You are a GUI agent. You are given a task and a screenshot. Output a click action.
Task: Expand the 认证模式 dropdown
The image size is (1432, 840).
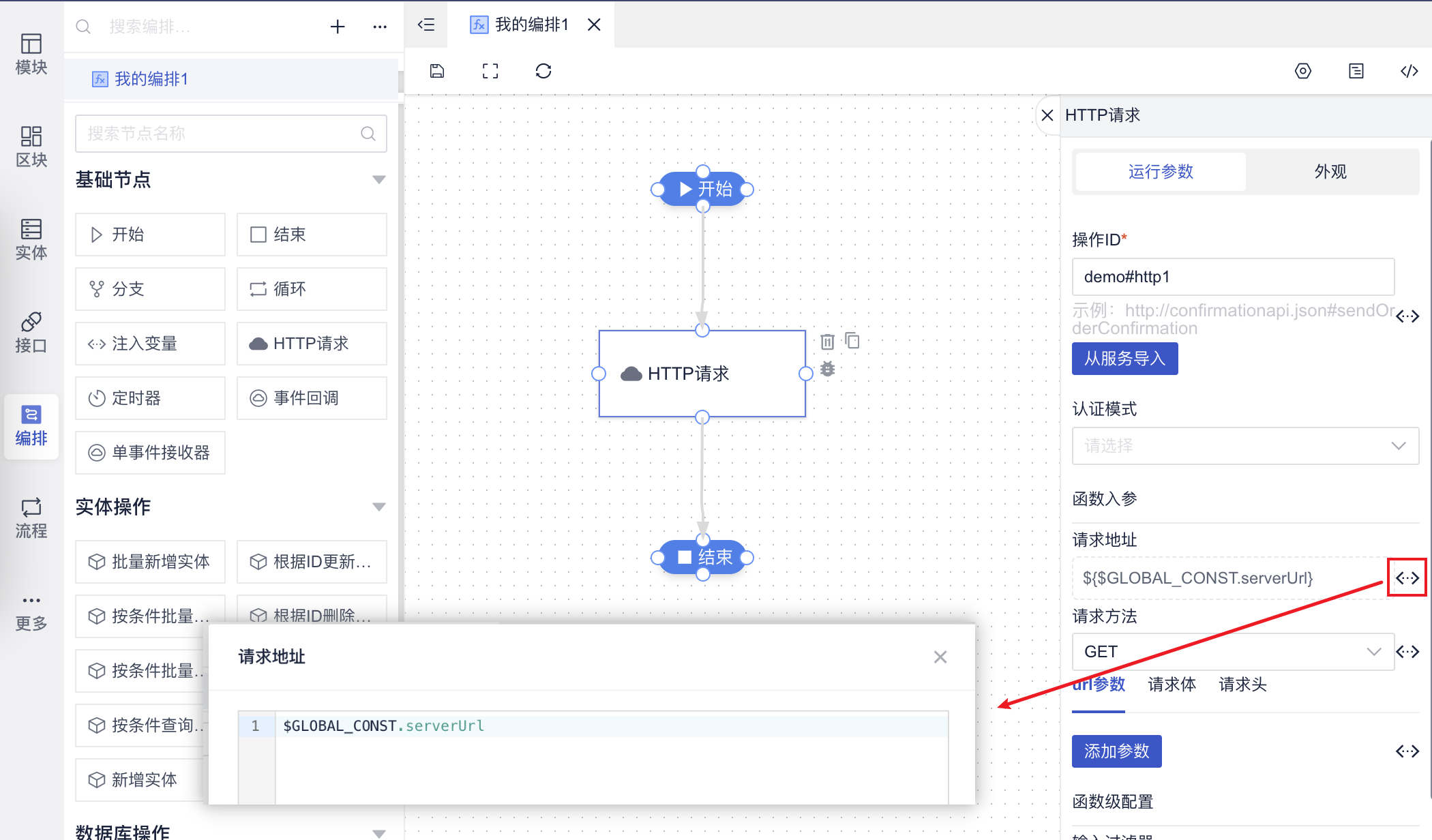(1245, 446)
